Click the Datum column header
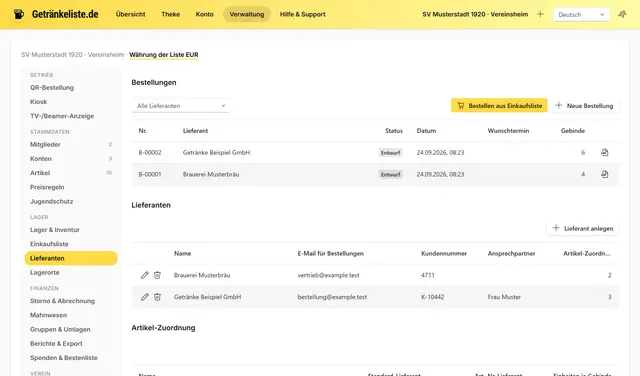The height and width of the screenshot is (376, 640). [x=426, y=131]
